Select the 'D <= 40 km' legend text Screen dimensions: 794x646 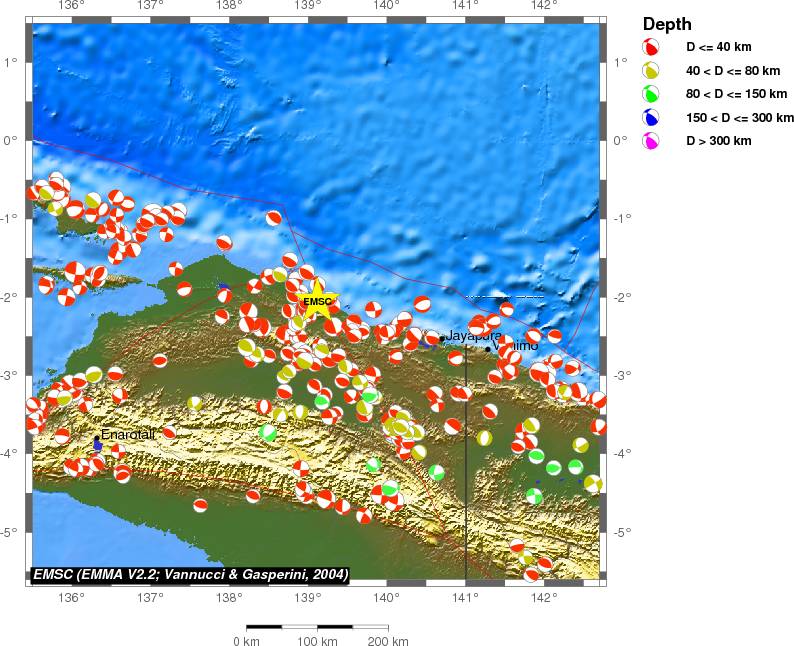[x=717, y=47]
